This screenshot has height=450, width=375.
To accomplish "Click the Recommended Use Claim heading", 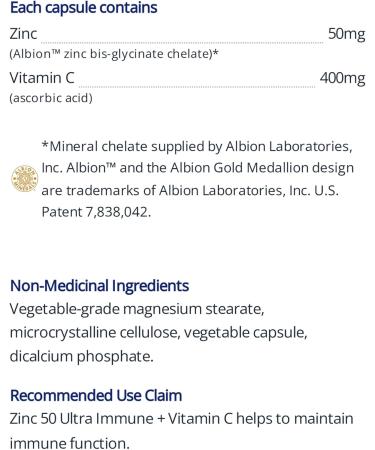I will 96,396.
